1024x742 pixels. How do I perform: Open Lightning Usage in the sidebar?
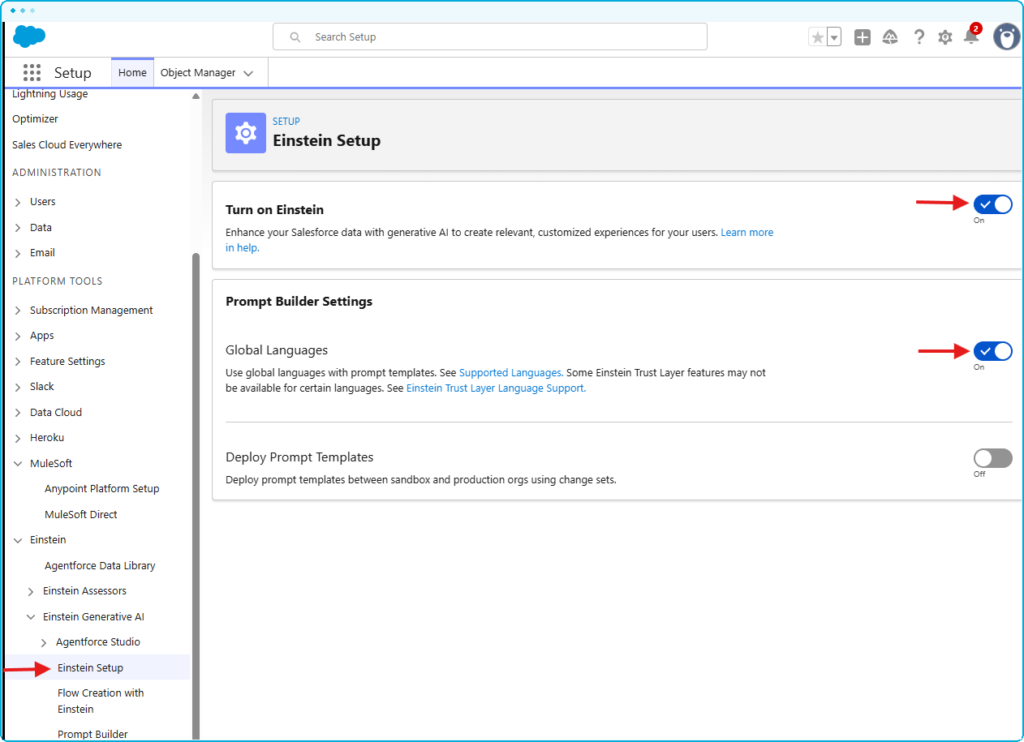click(x=50, y=94)
